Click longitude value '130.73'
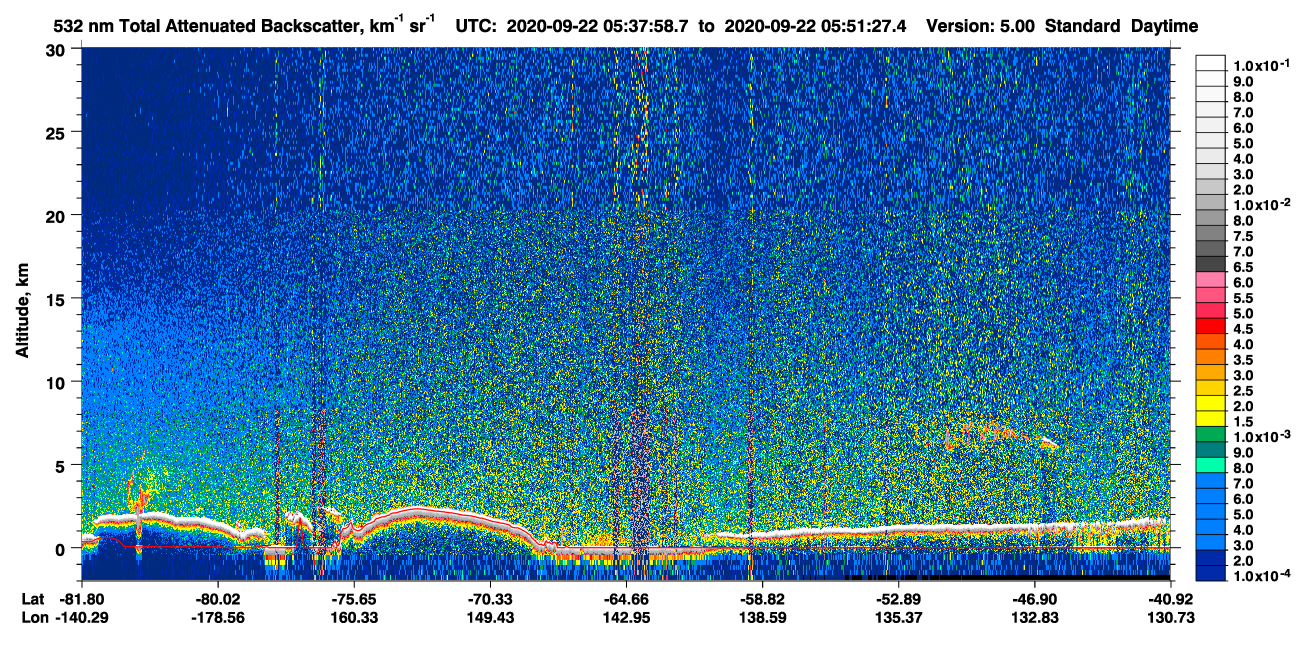The width and height of the screenshot is (1300, 667). click(x=1171, y=618)
